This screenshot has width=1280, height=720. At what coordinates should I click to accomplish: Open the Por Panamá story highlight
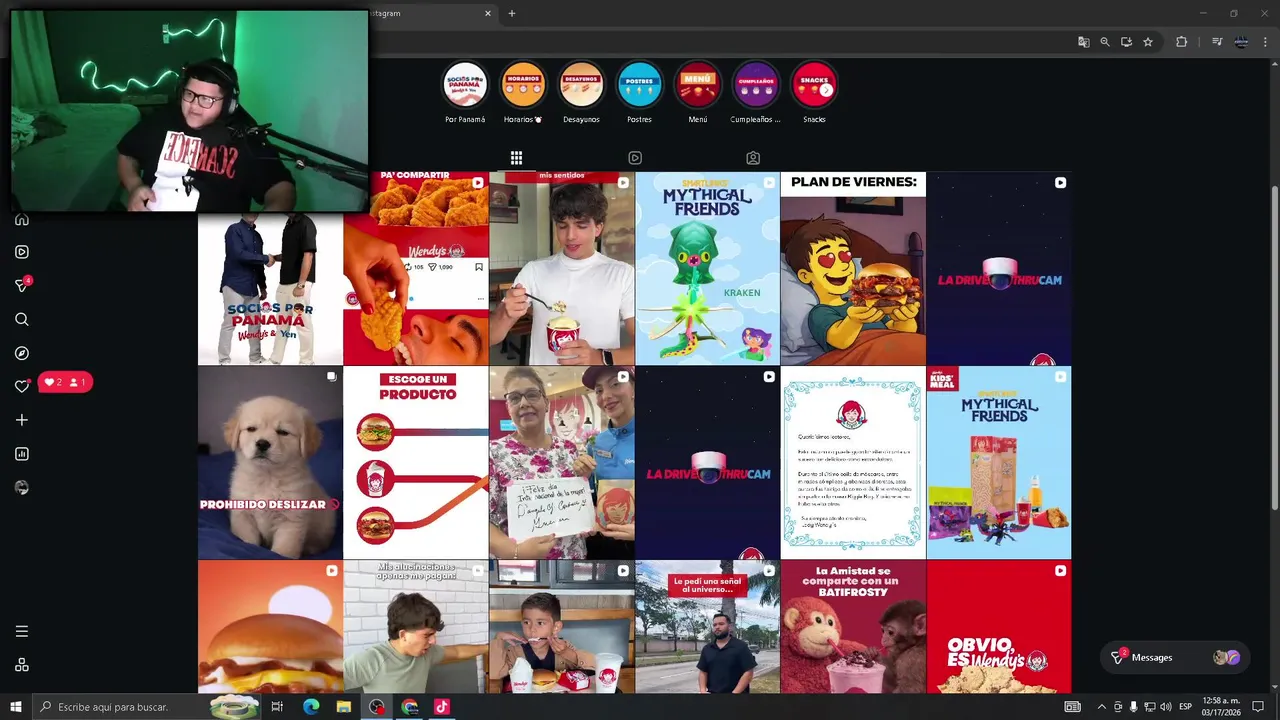pos(465,86)
